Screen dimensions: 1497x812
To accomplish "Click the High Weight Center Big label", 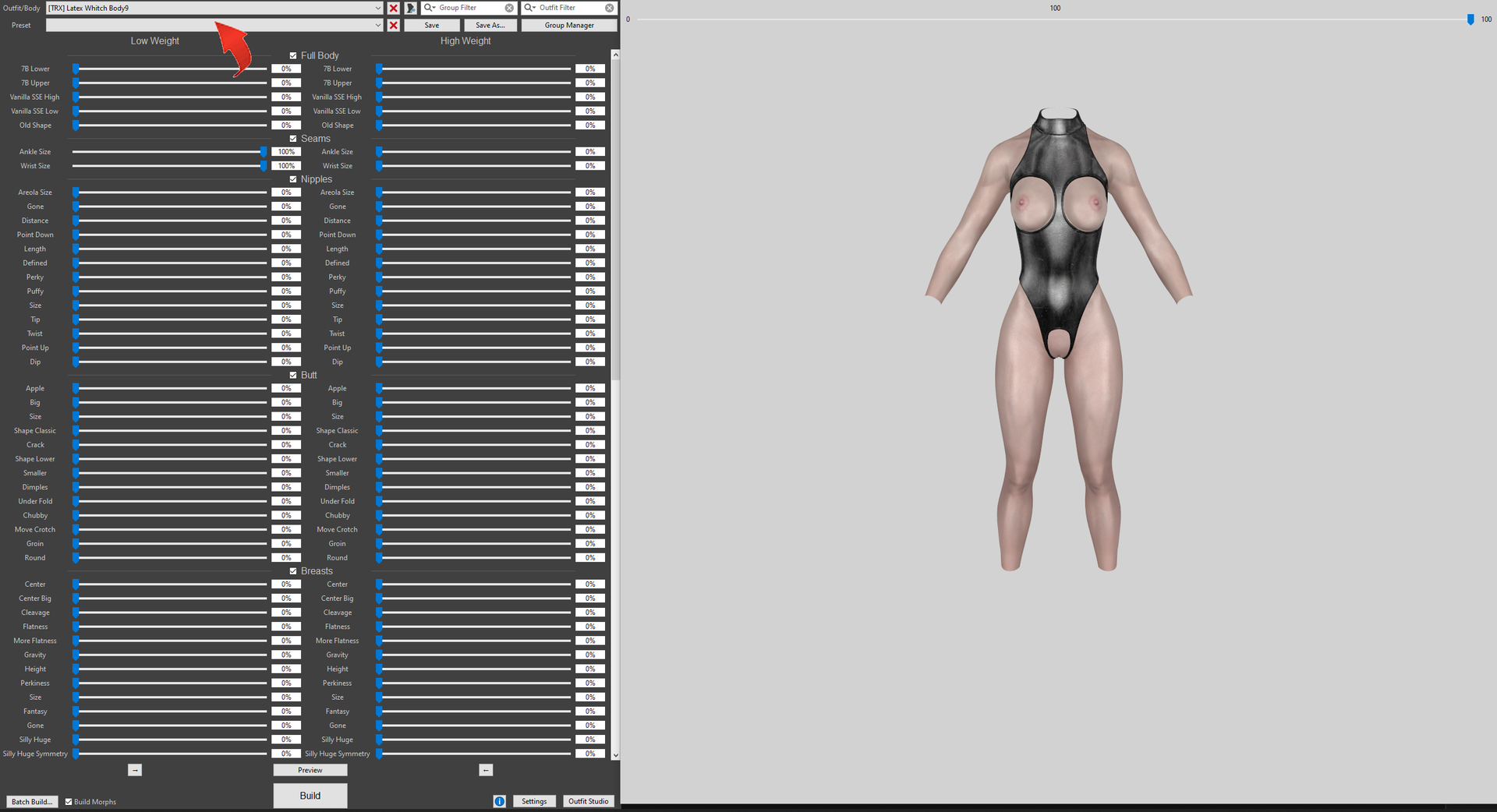I will (337, 598).
